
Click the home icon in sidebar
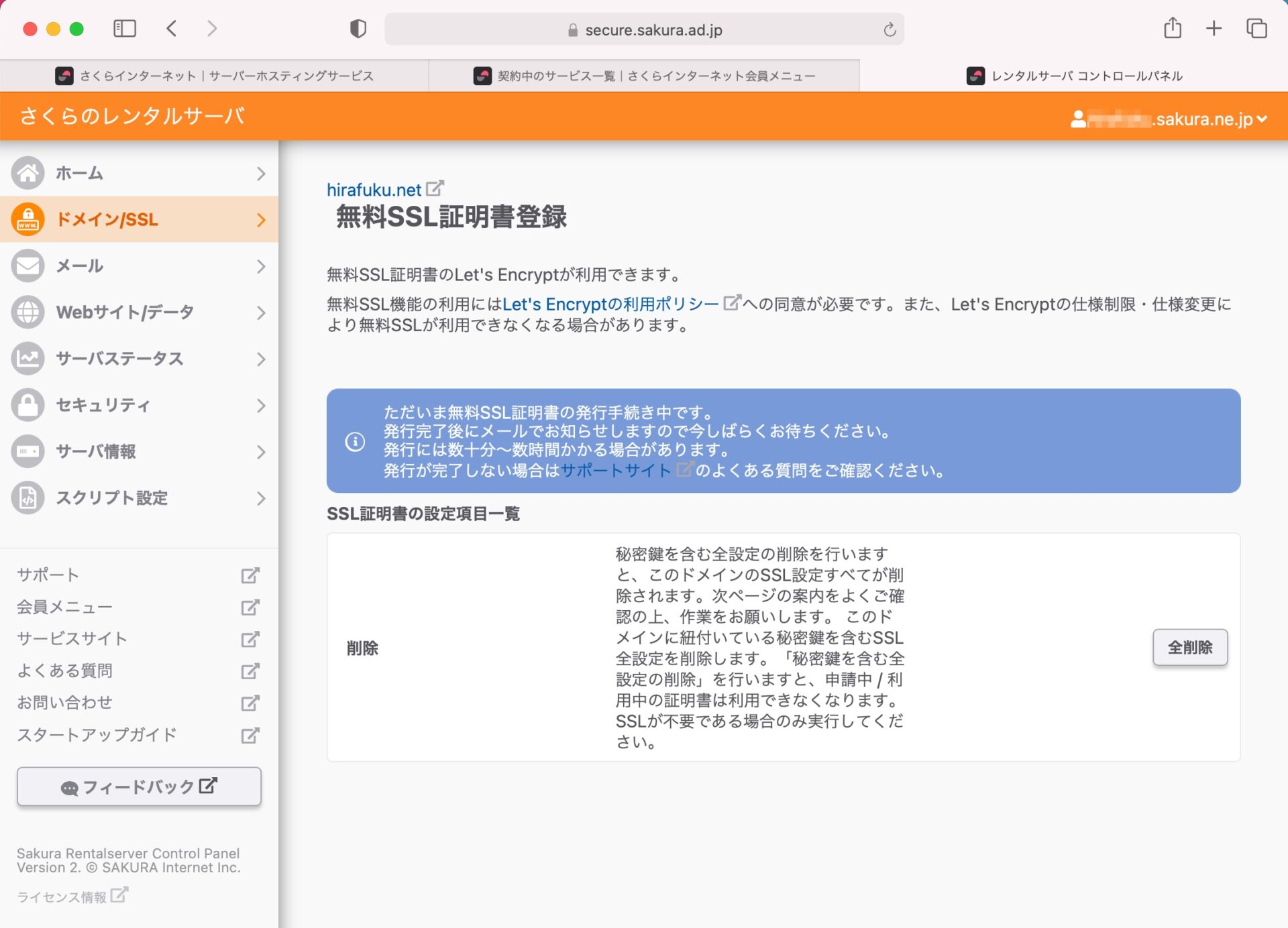click(28, 173)
